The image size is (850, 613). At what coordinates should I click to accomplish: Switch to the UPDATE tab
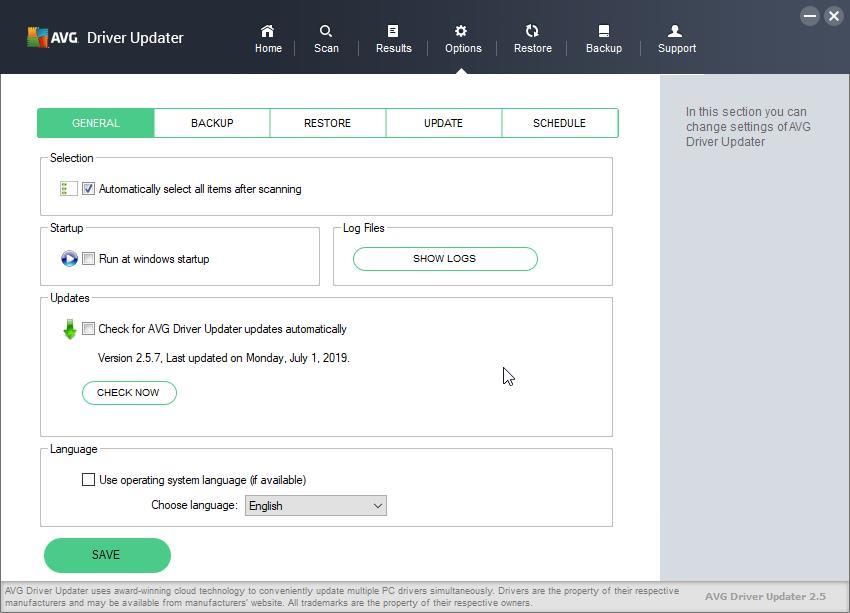[x=443, y=123]
